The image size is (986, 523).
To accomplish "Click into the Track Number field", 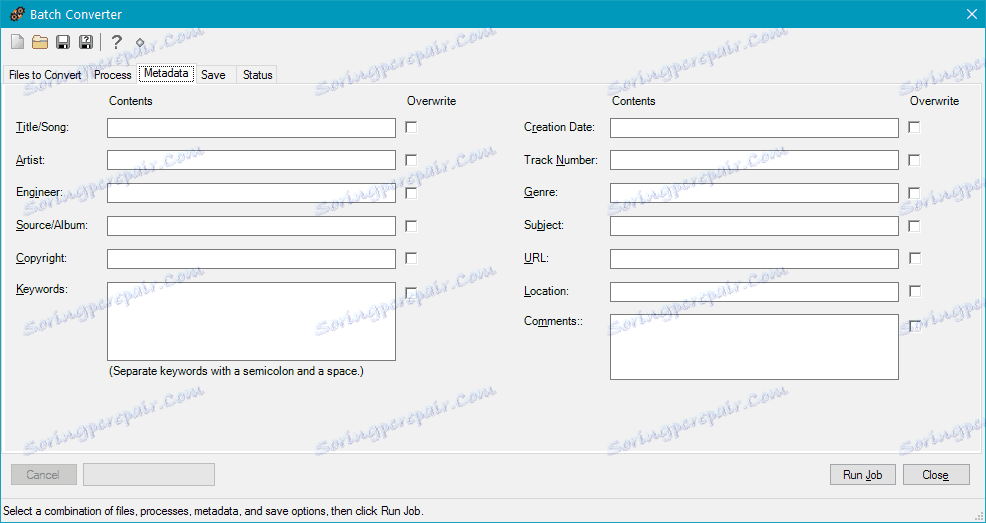I will tap(754, 160).
